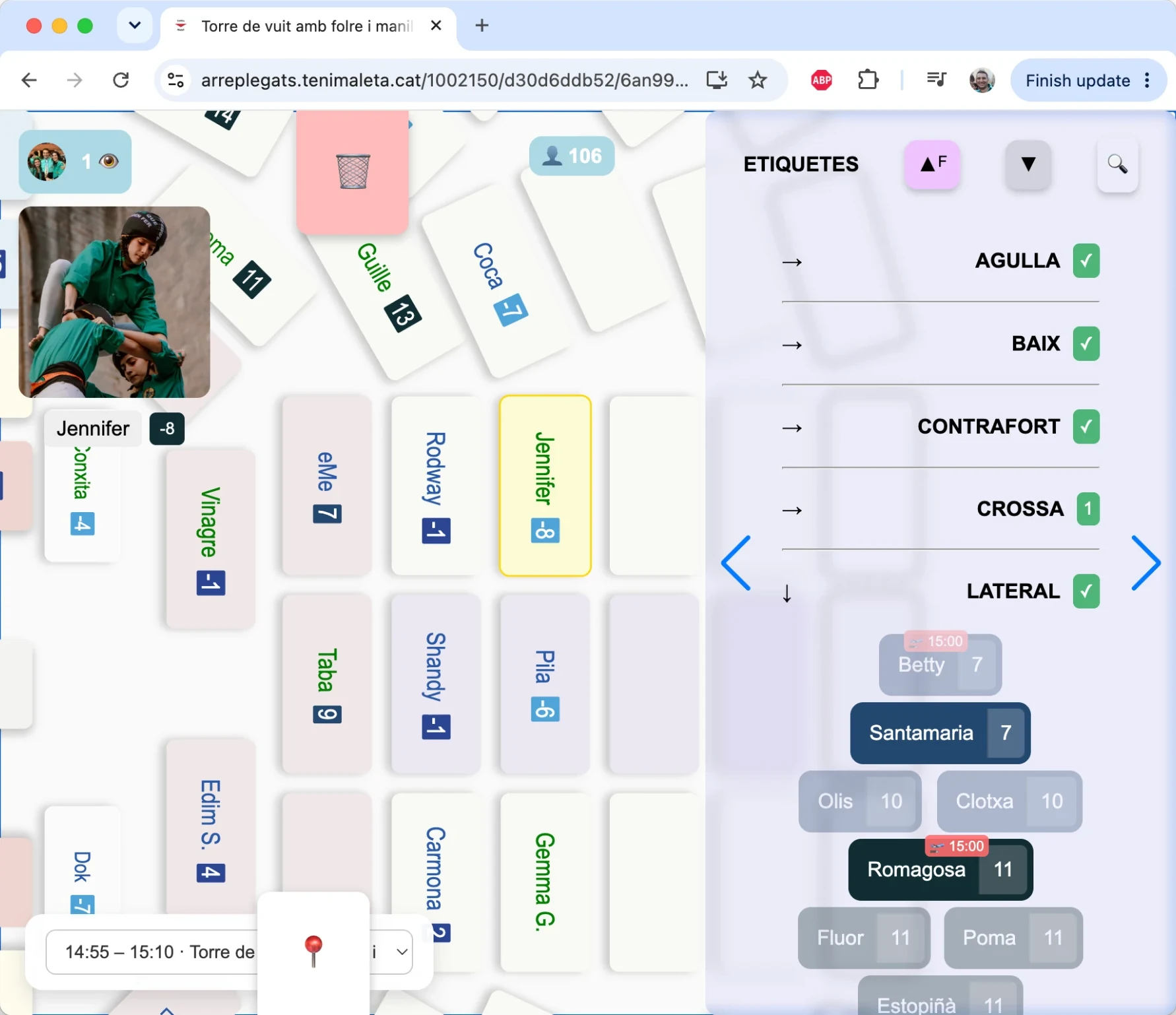This screenshot has width=1176, height=1015.
Task: Expand the BAIX tag arrow
Action: click(x=792, y=345)
